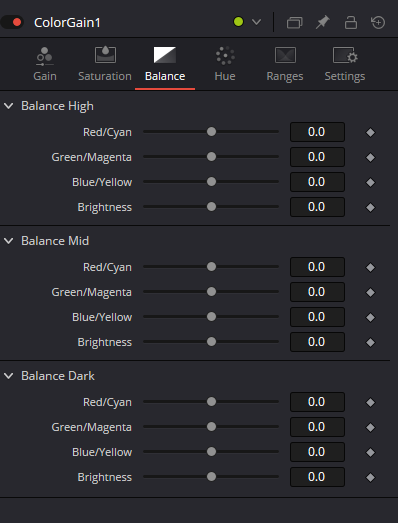The height and width of the screenshot is (523, 398).
Task: Click the Balance Mid Blue/Yellow value field
Action: point(317,317)
